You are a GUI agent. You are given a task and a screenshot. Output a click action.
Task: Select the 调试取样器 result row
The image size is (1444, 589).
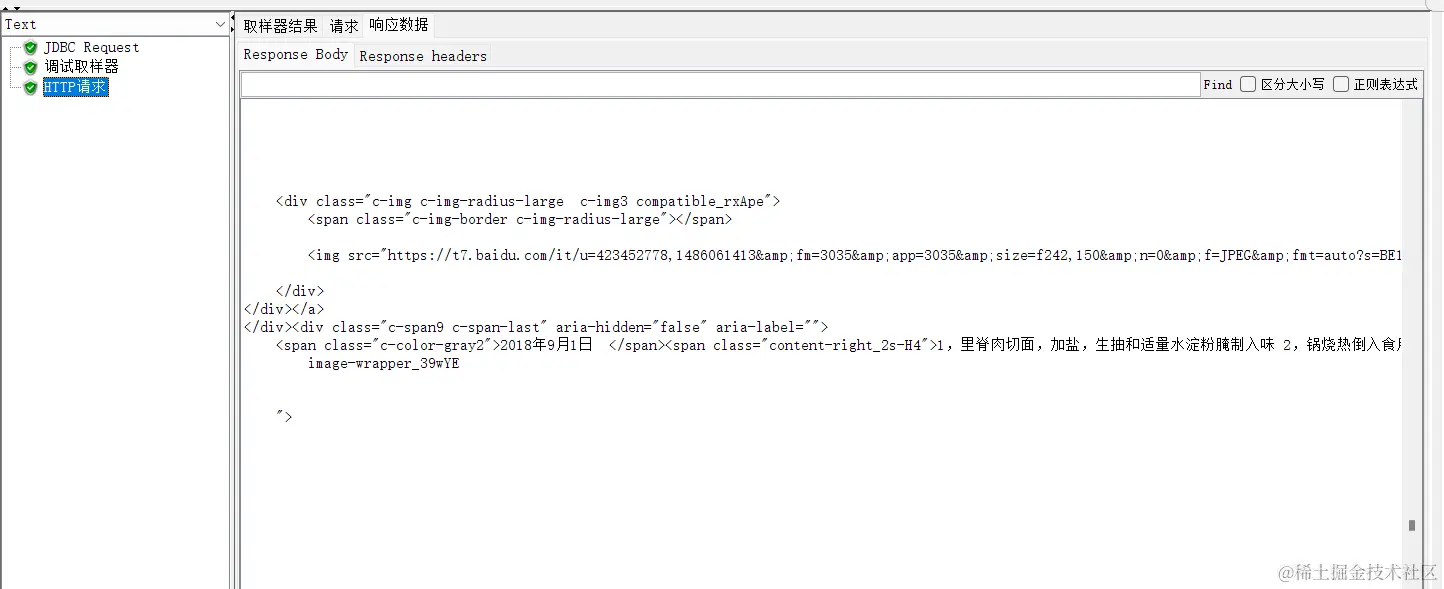[81, 67]
